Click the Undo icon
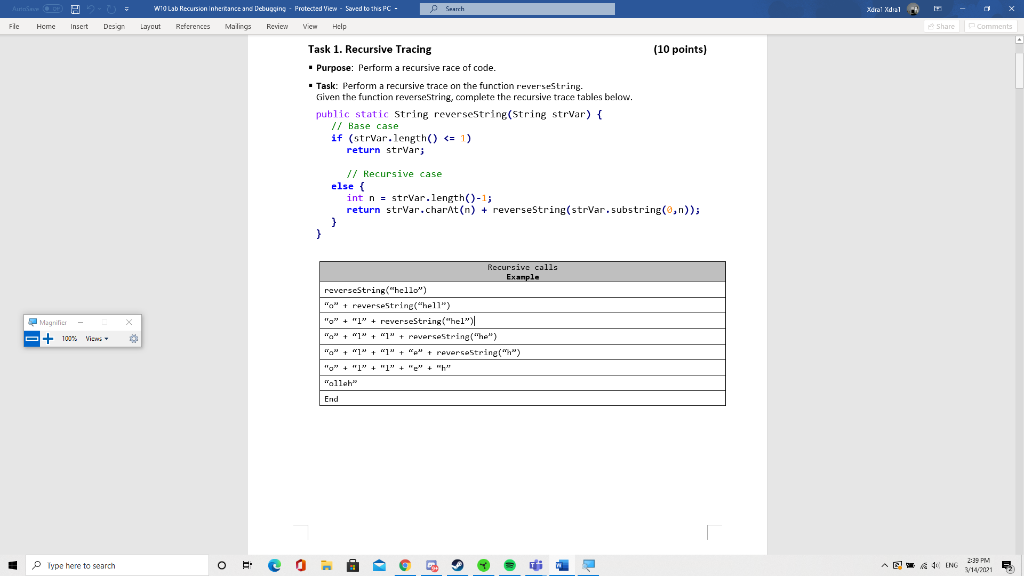Image resolution: width=1024 pixels, height=576 pixels. tap(92, 9)
